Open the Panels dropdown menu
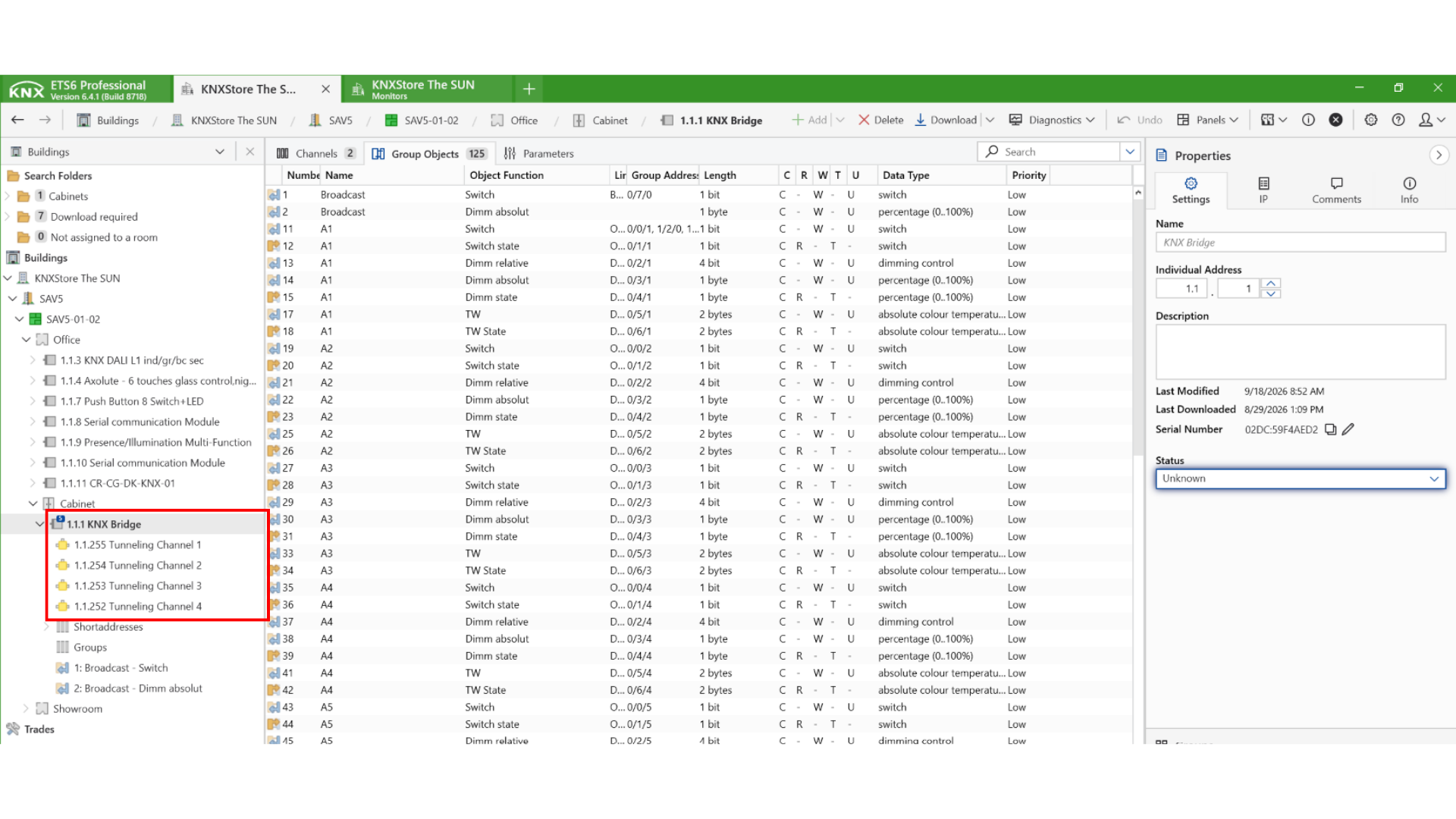The height and width of the screenshot is (819, 1456). (x=1208, y=120)
